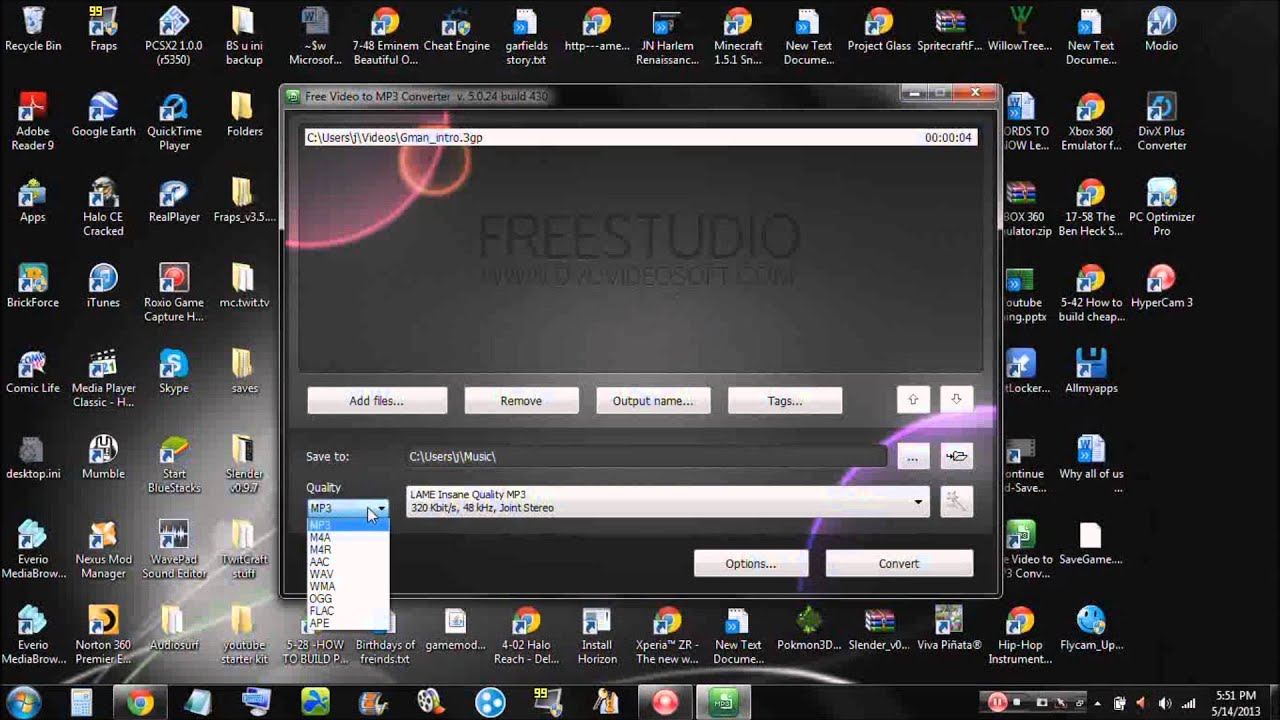Choose OGG from the format list
This screenshot has height=720, width=1280.
(x=348, y=598)
